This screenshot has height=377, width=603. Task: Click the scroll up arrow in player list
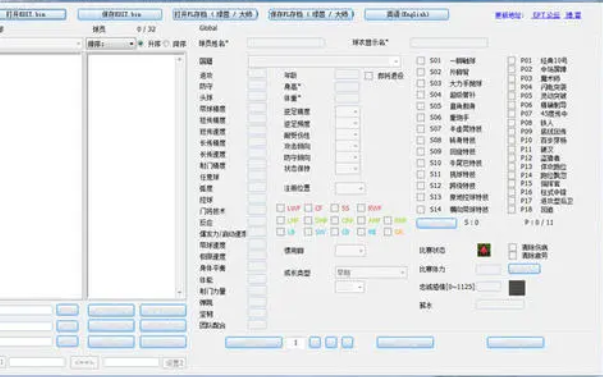179,60
